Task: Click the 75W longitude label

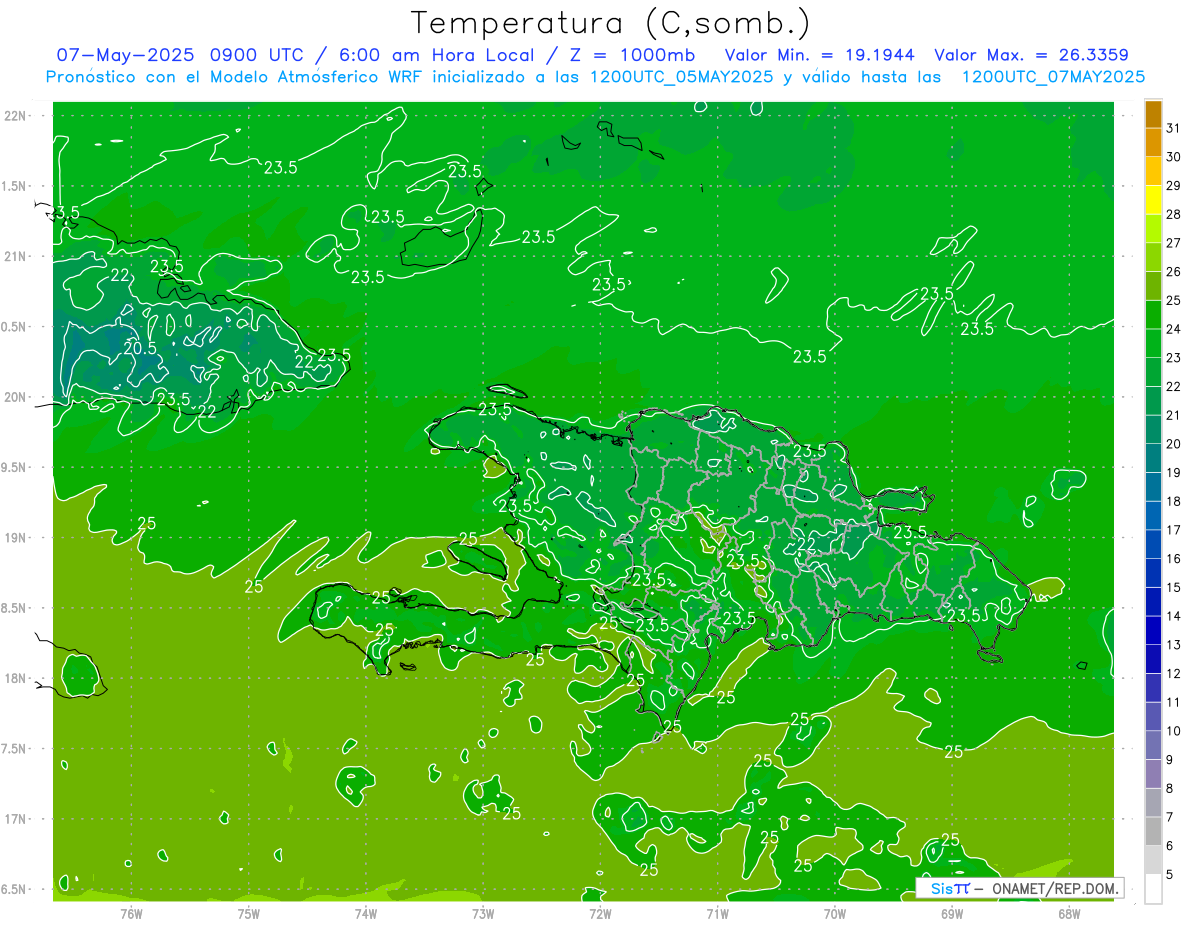Action: (x=249, y=913)
